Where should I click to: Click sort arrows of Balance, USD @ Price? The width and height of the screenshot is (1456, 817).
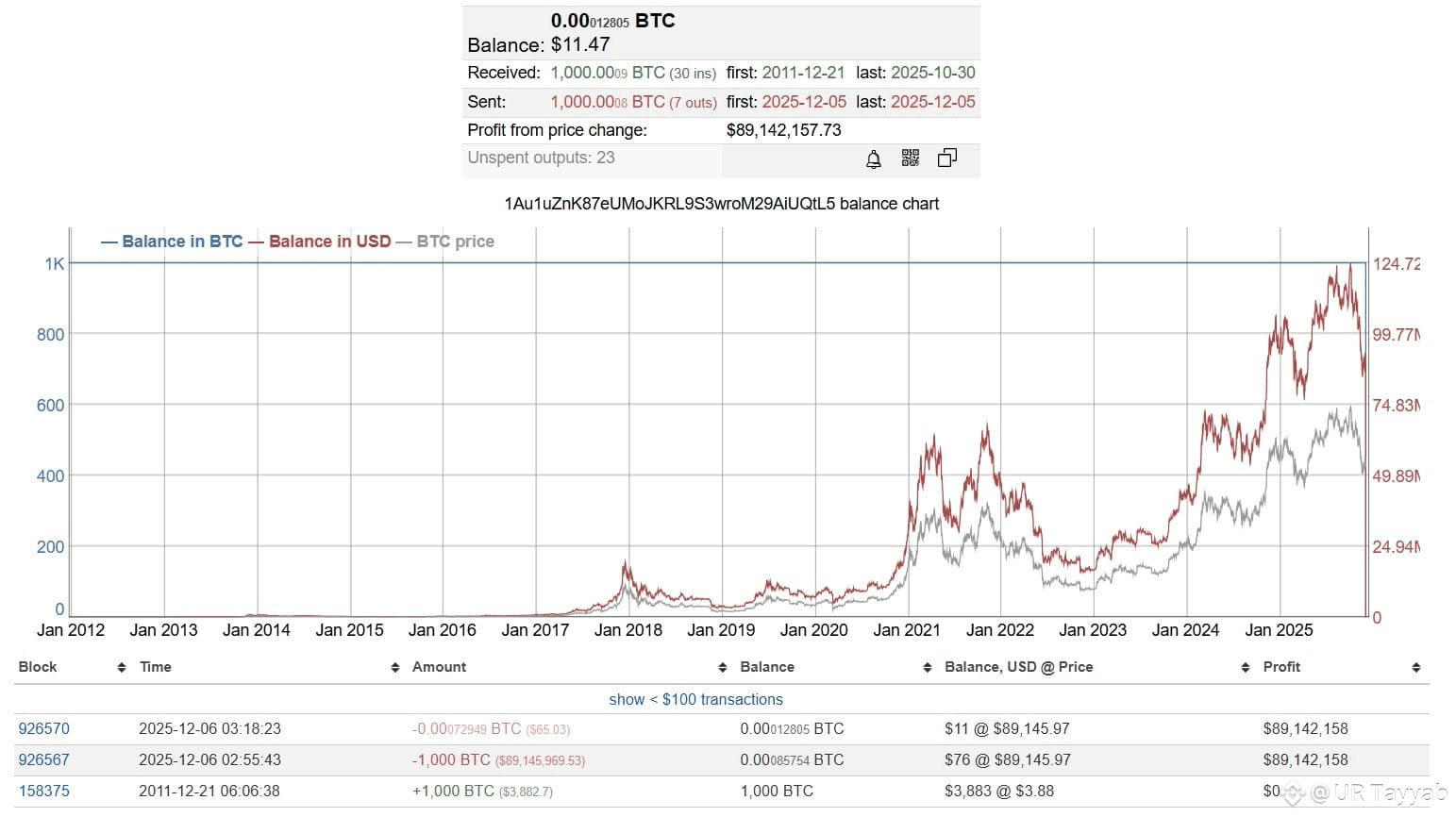1246,668
